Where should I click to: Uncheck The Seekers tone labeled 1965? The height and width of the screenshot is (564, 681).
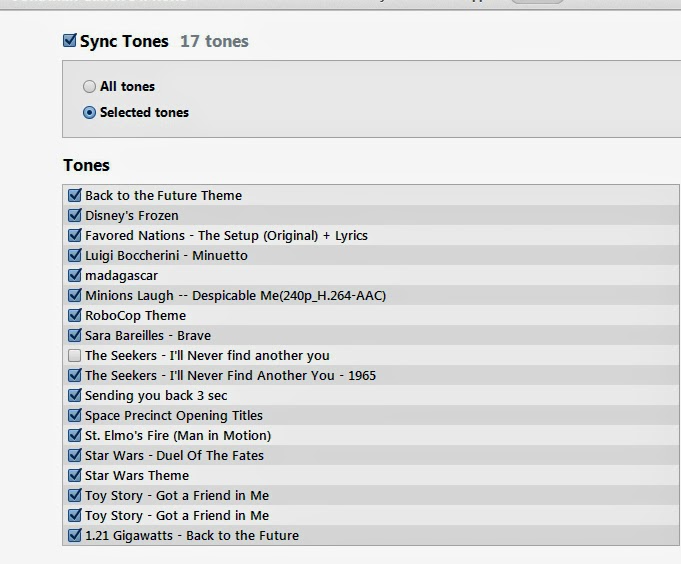(x=75, y=376)
